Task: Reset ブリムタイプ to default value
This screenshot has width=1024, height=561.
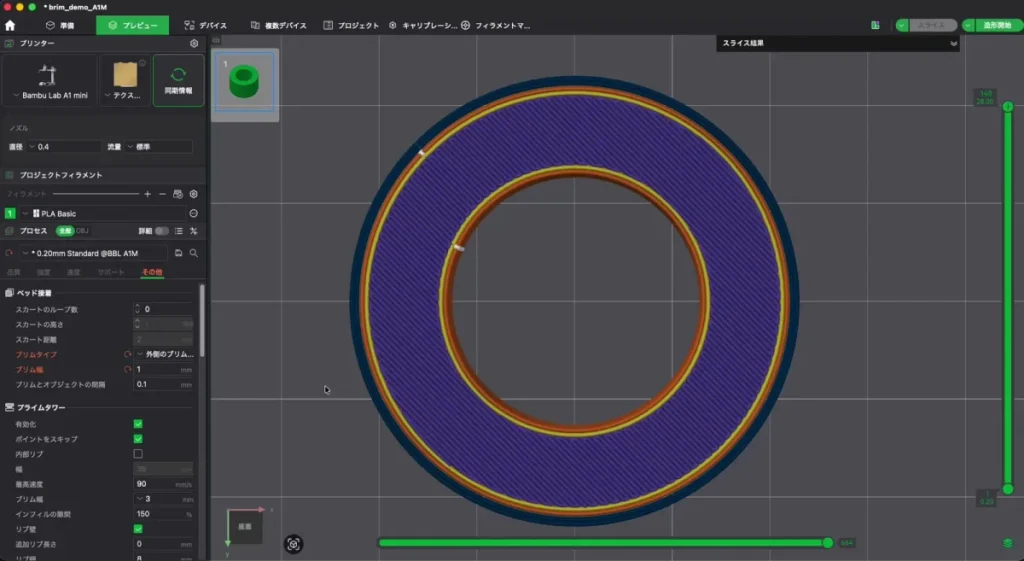Action: pyautogui.click(x=127, y=355)
